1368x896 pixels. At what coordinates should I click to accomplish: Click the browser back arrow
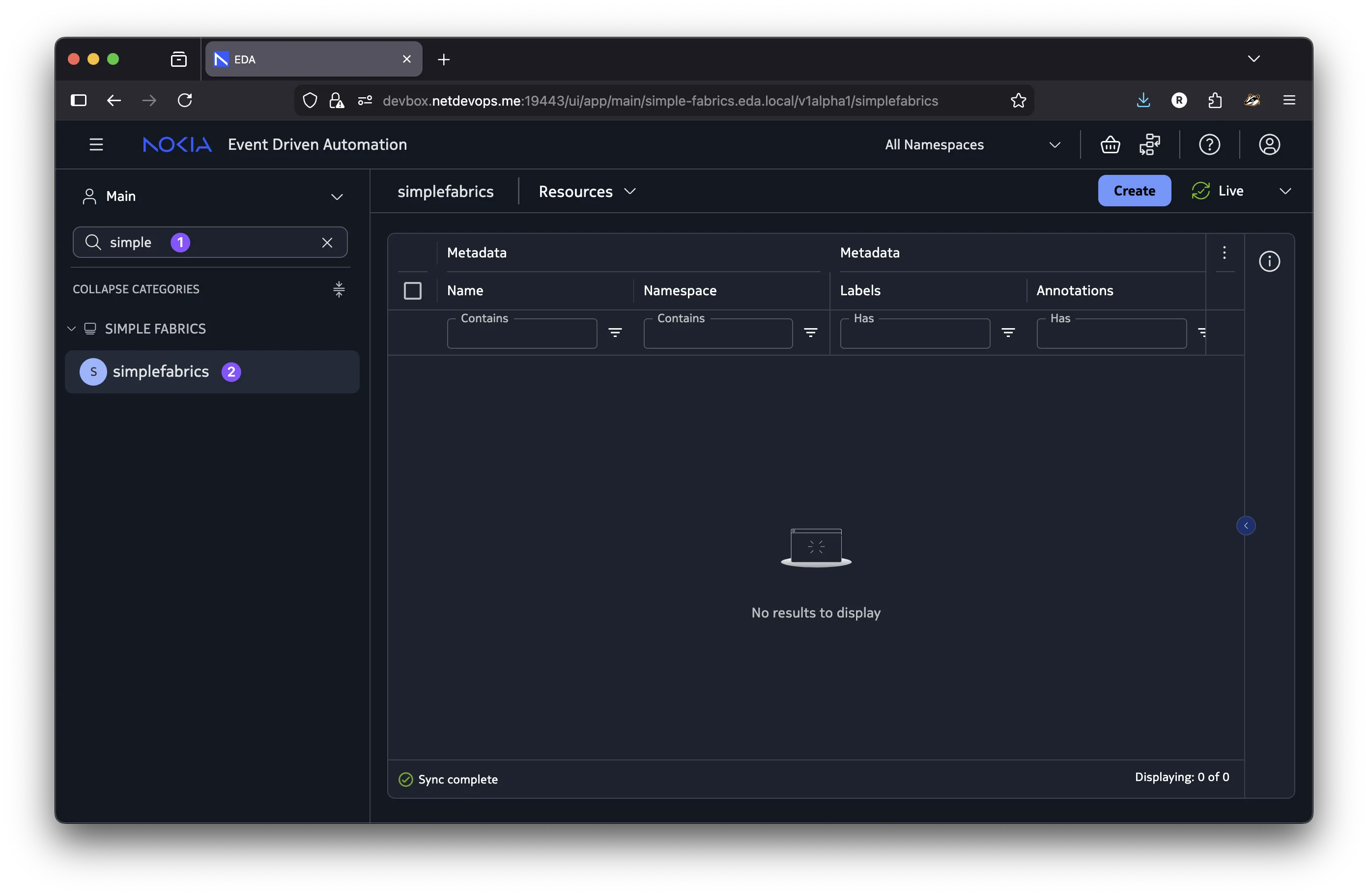[114, 101]
